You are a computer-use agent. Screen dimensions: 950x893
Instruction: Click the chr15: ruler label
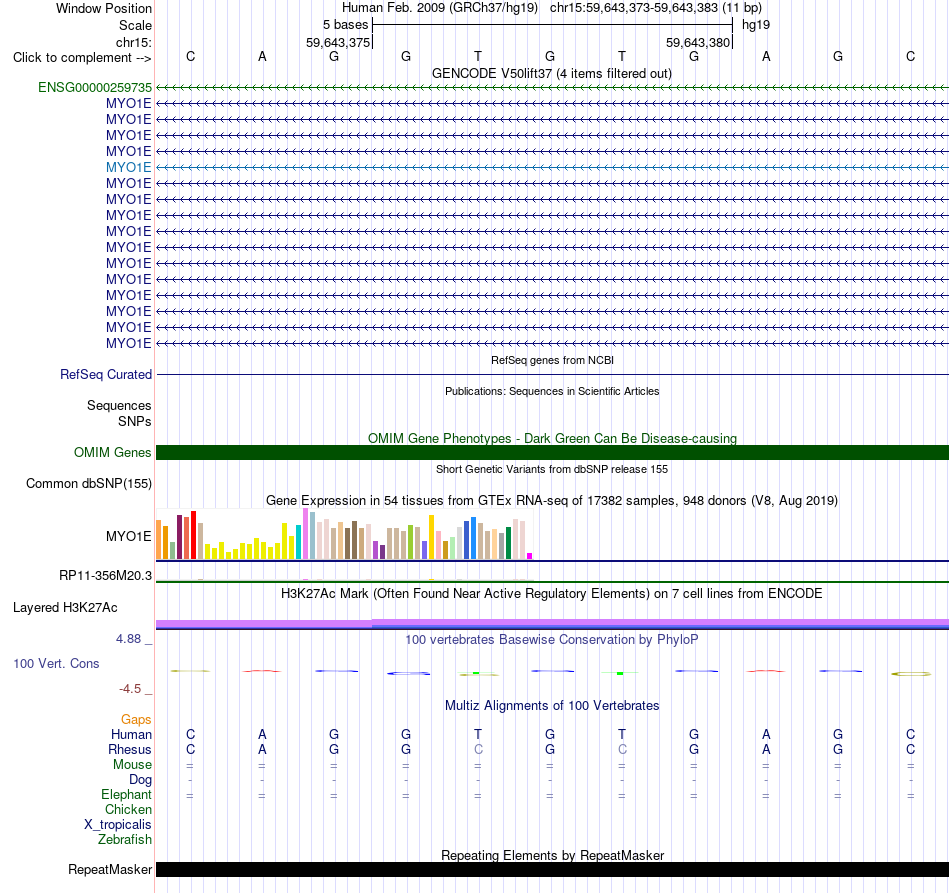pos(134,42)
